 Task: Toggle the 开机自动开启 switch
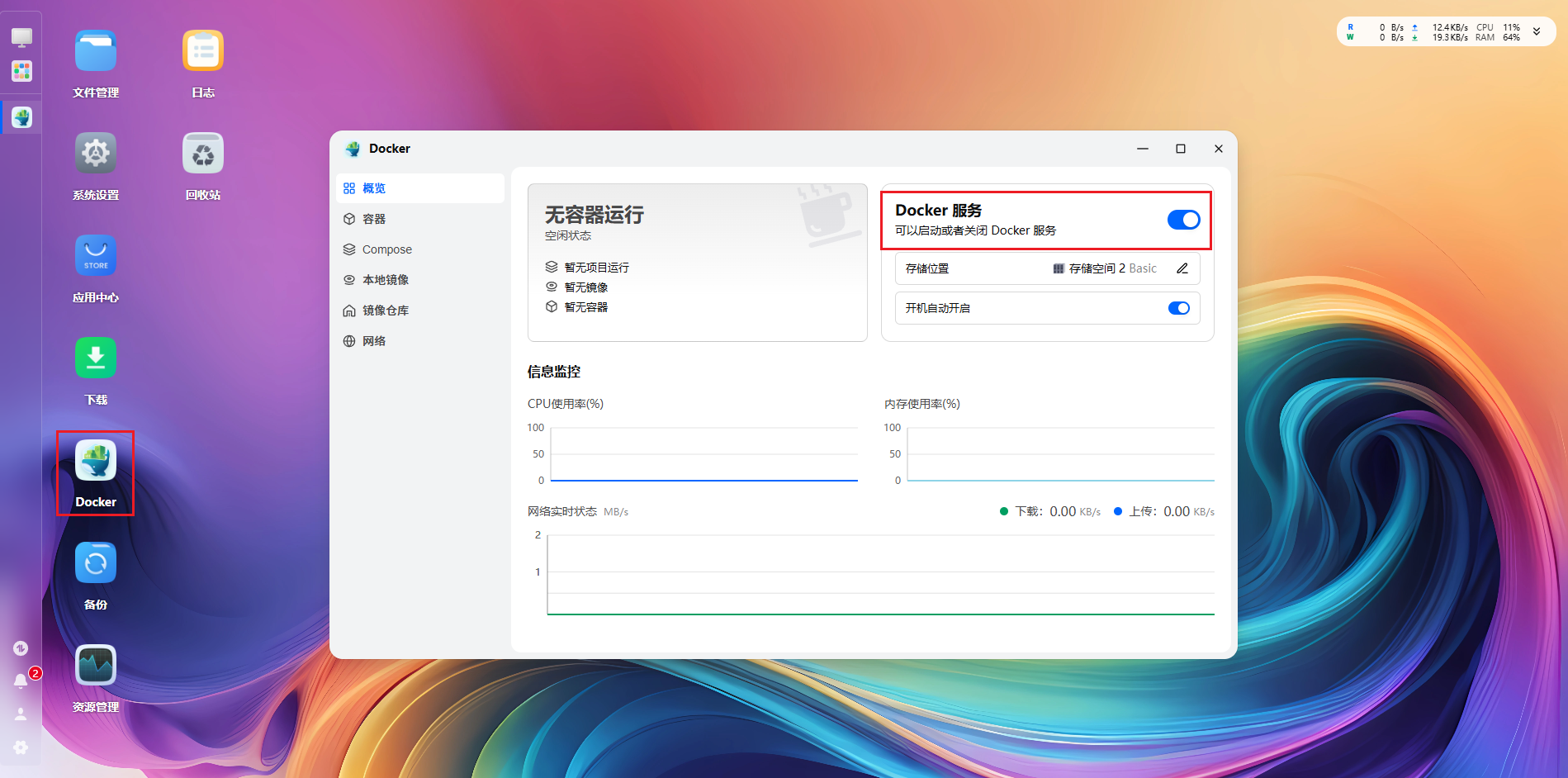click(x=1179, y=308)
